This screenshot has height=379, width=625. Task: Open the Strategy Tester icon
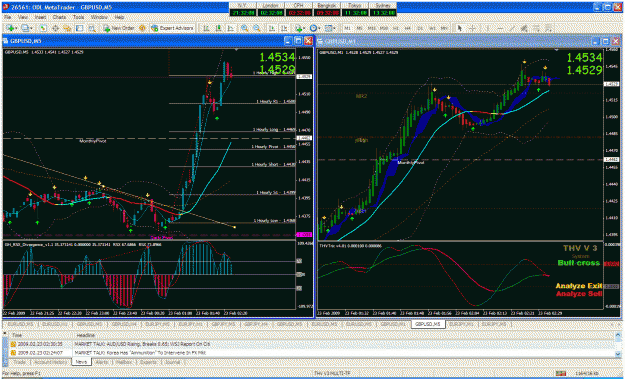click(92, 28)
